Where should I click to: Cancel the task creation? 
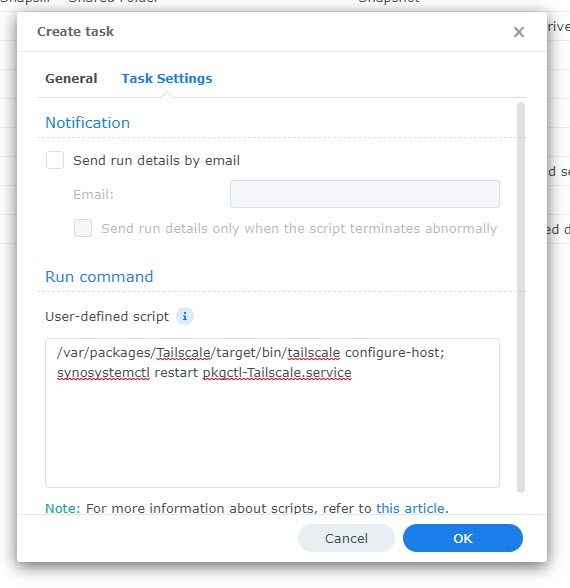click(x=346, y=538)
